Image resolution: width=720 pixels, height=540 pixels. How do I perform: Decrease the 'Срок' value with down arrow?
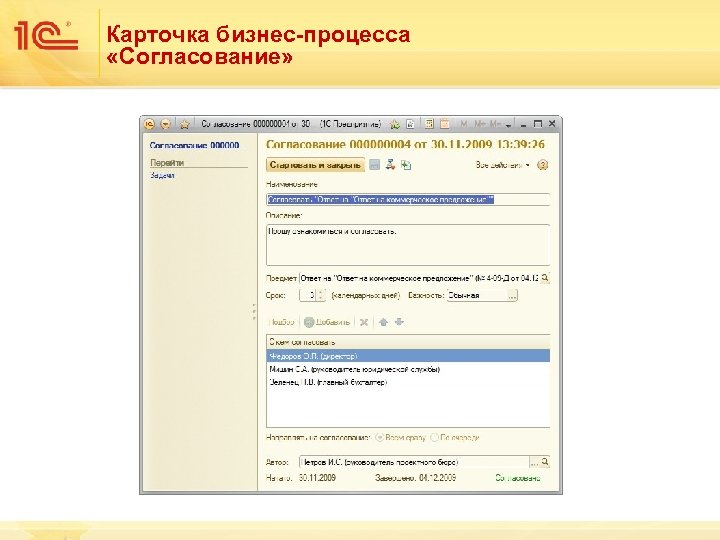click(x=321, y=298)
